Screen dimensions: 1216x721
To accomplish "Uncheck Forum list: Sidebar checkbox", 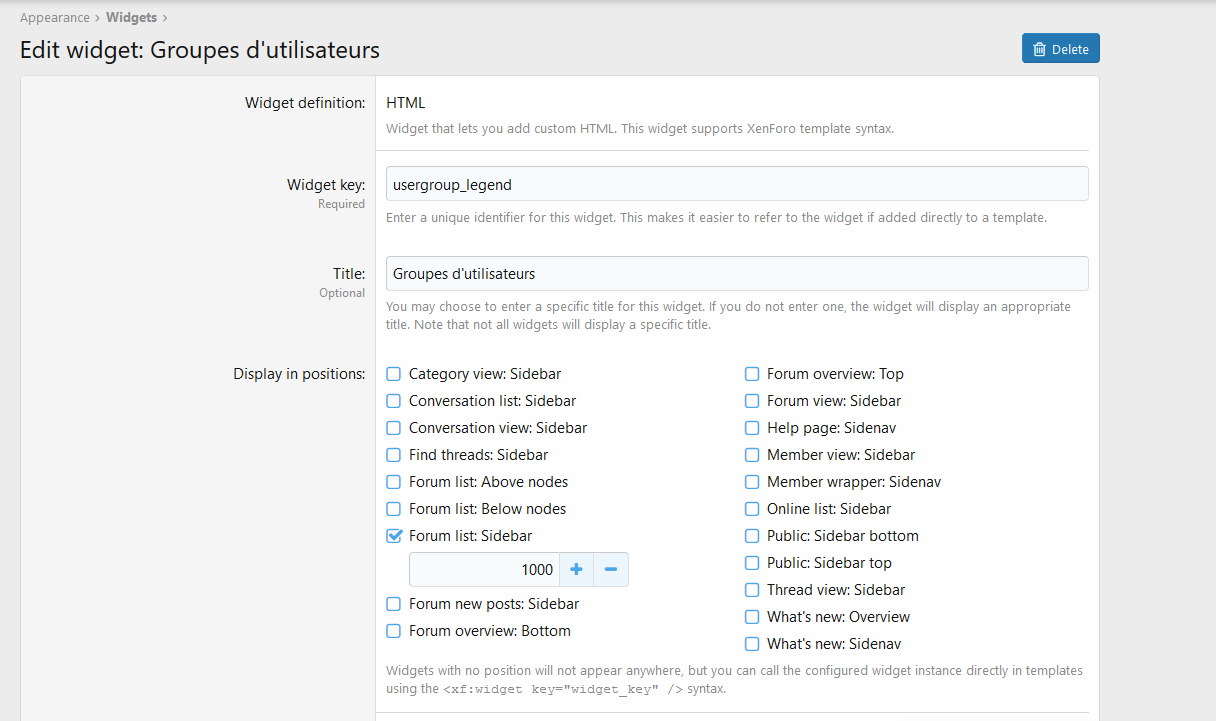I will point(394,536).
